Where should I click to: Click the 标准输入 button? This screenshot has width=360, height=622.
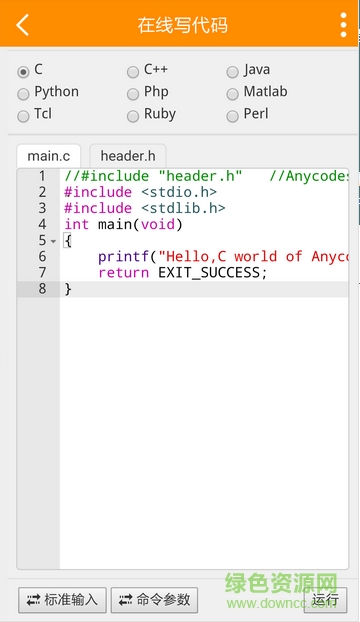click(62, 600)
